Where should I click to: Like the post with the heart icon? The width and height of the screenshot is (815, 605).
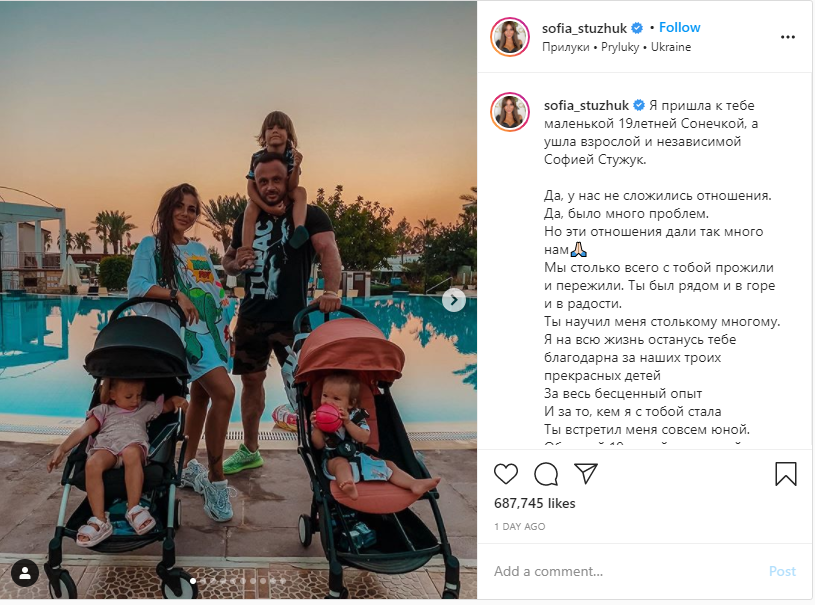(506, 474)
